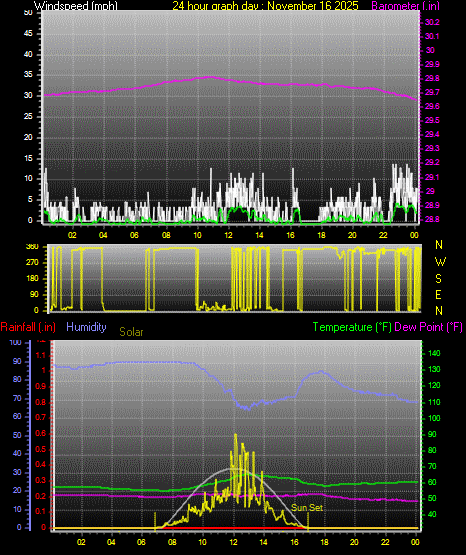Click the 18 hour tick on bottom graph
This screenshot has height=555, width=466.
click(324, 542)
